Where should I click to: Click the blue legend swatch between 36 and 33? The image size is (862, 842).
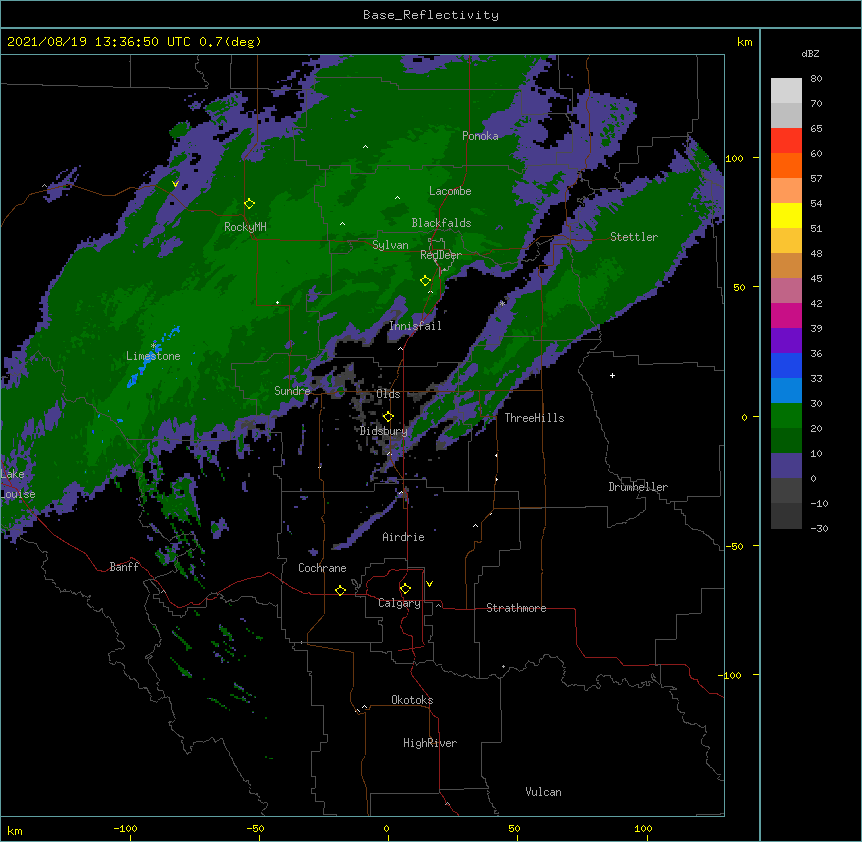pos(786,365)
